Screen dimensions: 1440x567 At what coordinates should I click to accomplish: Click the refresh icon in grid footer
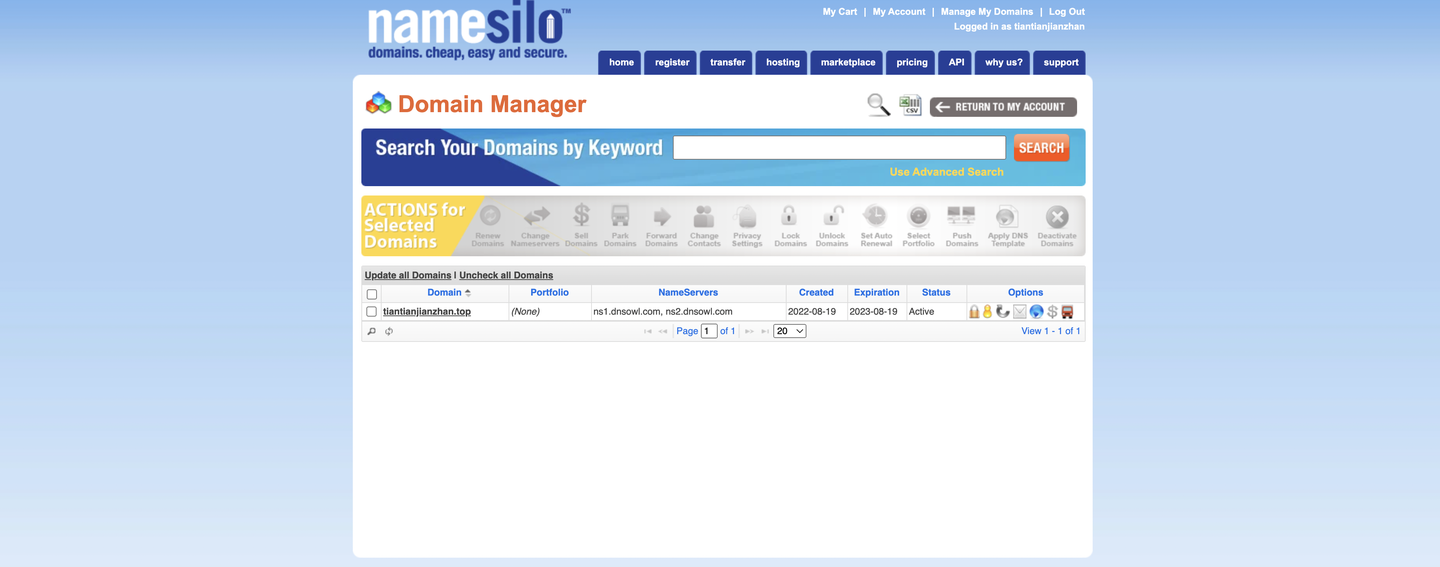click(389, 331)
